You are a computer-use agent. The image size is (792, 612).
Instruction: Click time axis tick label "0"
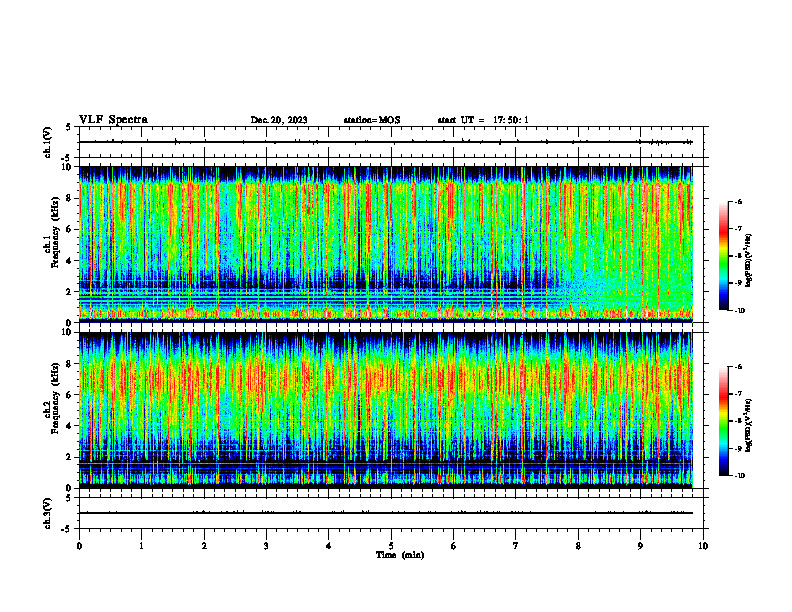pyautogui.click(x=79, y=546)
